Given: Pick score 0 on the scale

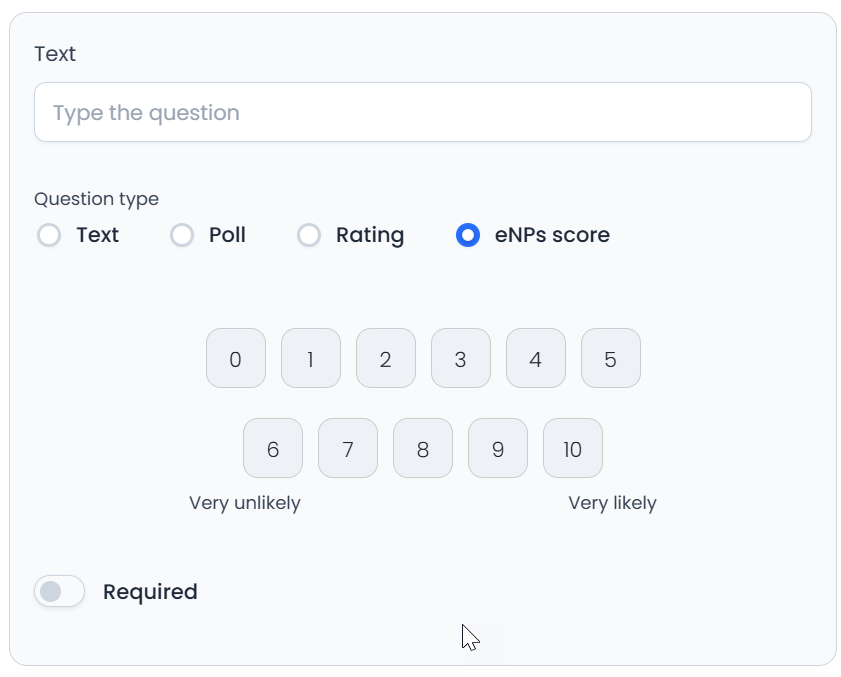Looking at the screenshot, I should [x=236, y=358].
